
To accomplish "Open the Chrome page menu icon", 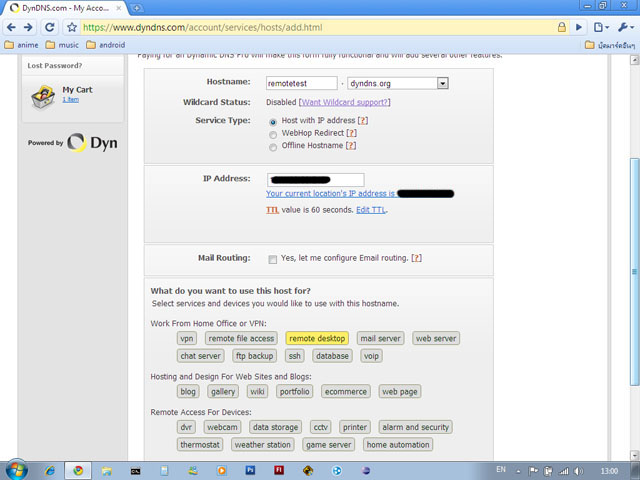I will pos(601,27).
